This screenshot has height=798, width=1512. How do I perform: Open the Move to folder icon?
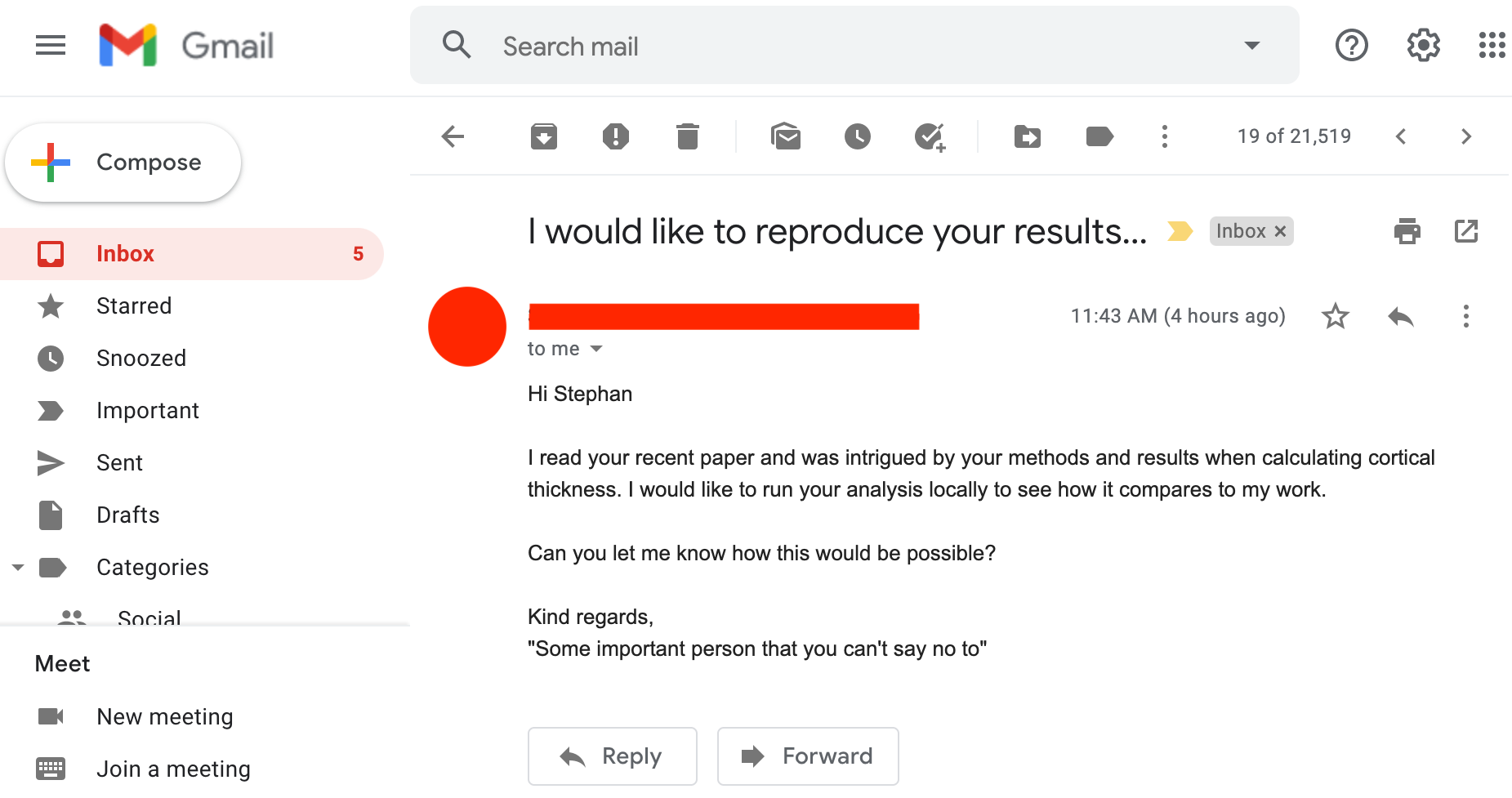pos(1028,136)
